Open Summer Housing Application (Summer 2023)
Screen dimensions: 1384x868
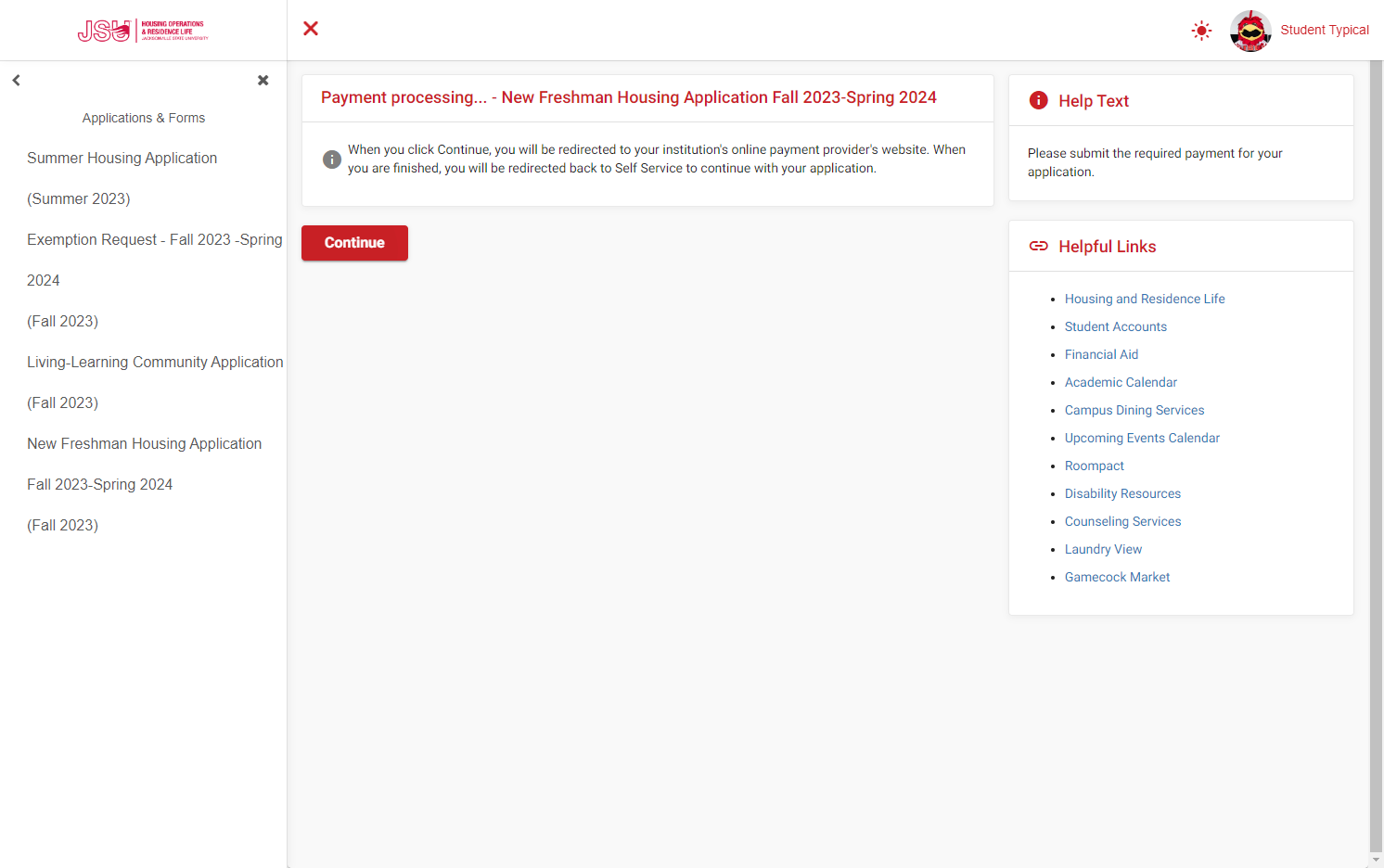(x=122, y=178)
